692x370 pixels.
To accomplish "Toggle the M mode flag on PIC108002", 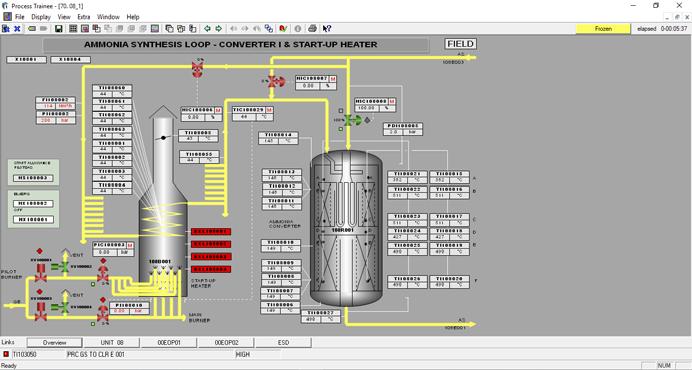I will pos(130,245).
